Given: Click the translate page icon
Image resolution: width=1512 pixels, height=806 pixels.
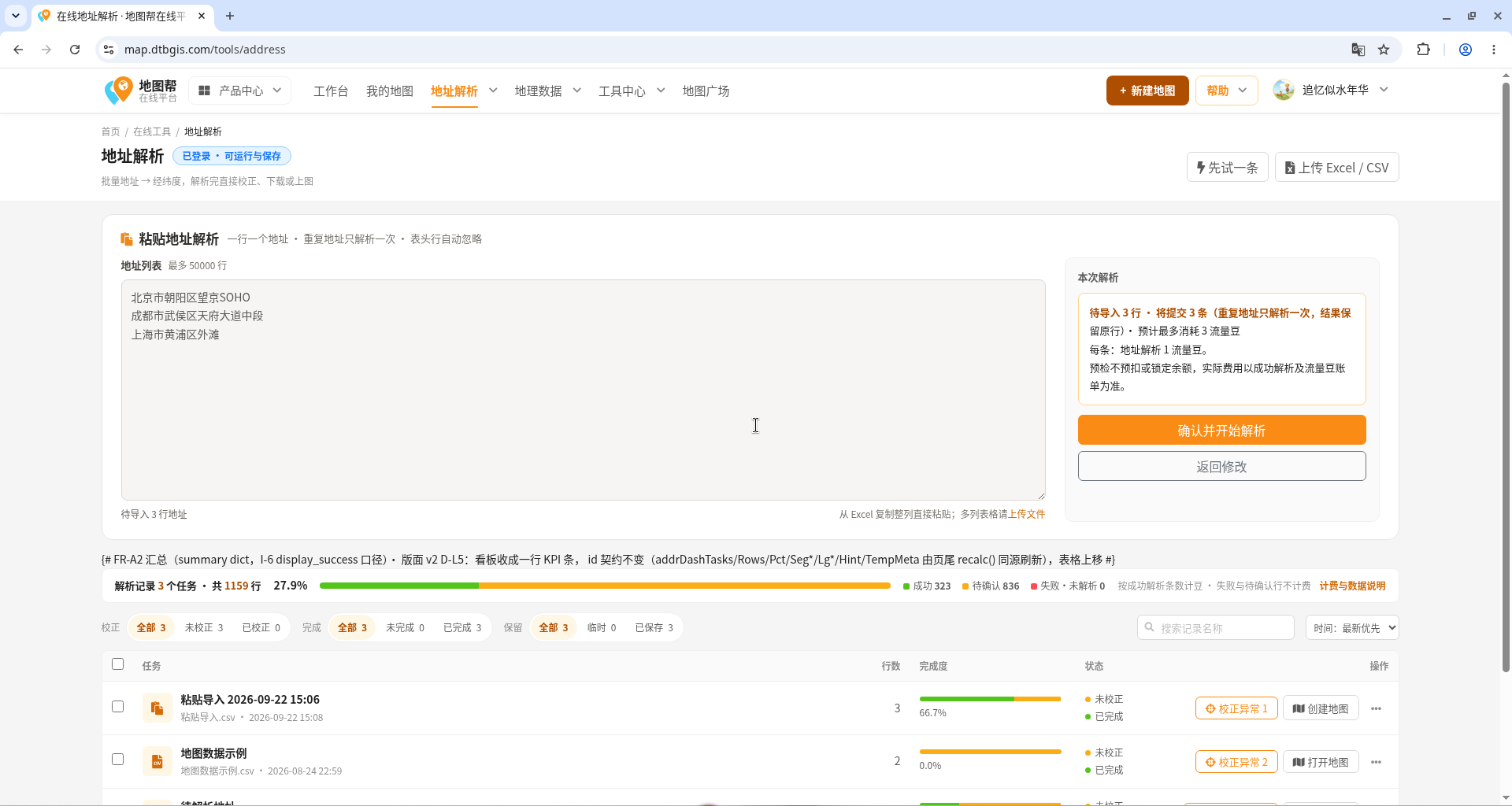Looking at the screenshot, I should [x=1358, y=50].
